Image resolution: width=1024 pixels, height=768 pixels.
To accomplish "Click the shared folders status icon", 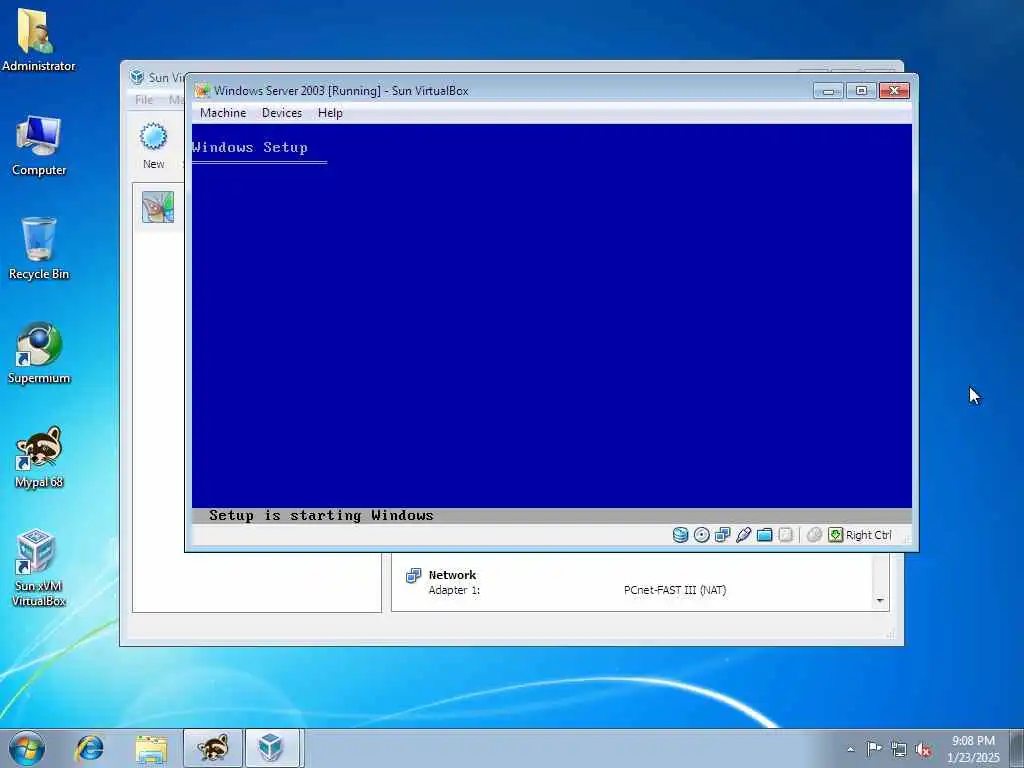I will (x=765, y=535).
